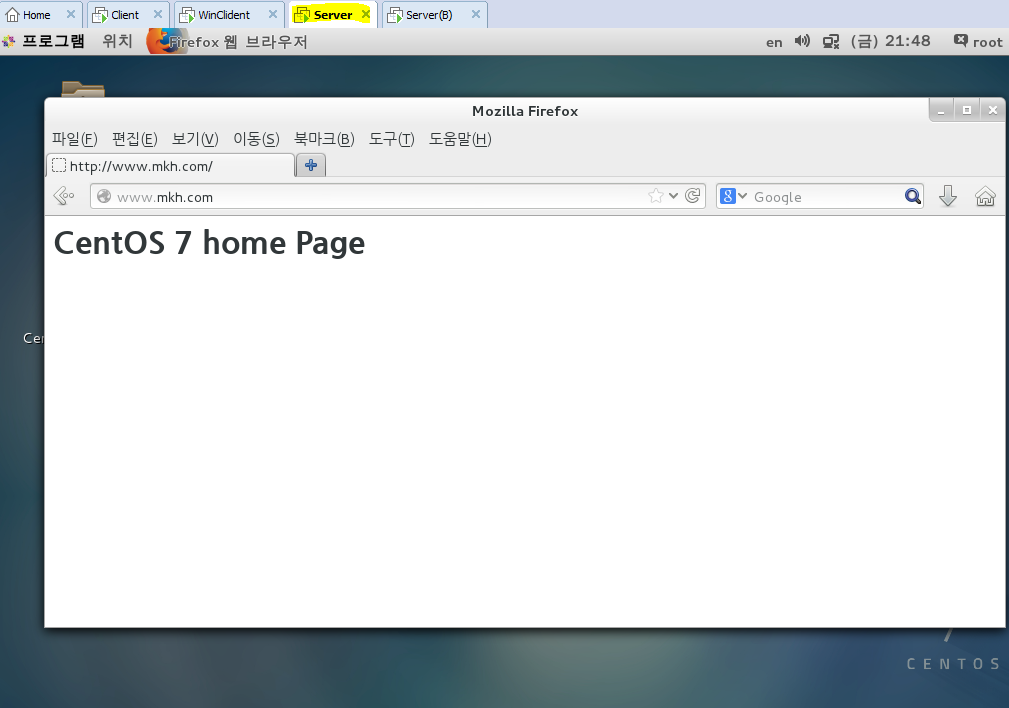Screen dimensions: 1009x708
Task: Click the Firefox 웹 브라우저 panel item
Action: (x=227, y=42)
